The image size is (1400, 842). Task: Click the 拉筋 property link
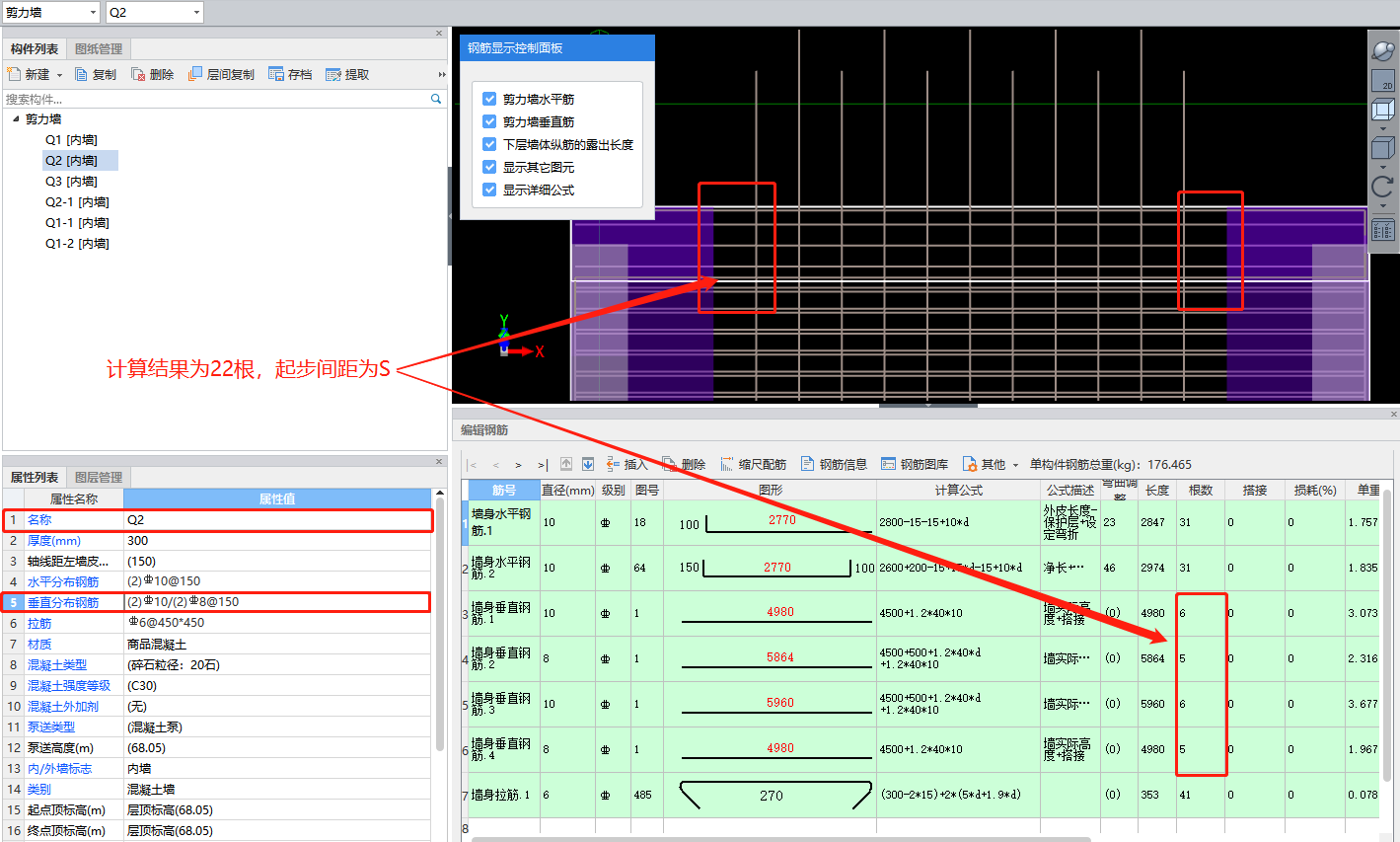pyautogui.click(x=39, y=624)
